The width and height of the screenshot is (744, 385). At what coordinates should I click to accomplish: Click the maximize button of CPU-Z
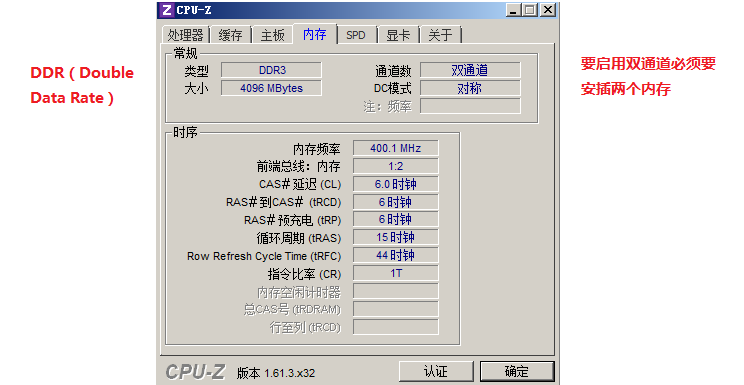(530, 10)
